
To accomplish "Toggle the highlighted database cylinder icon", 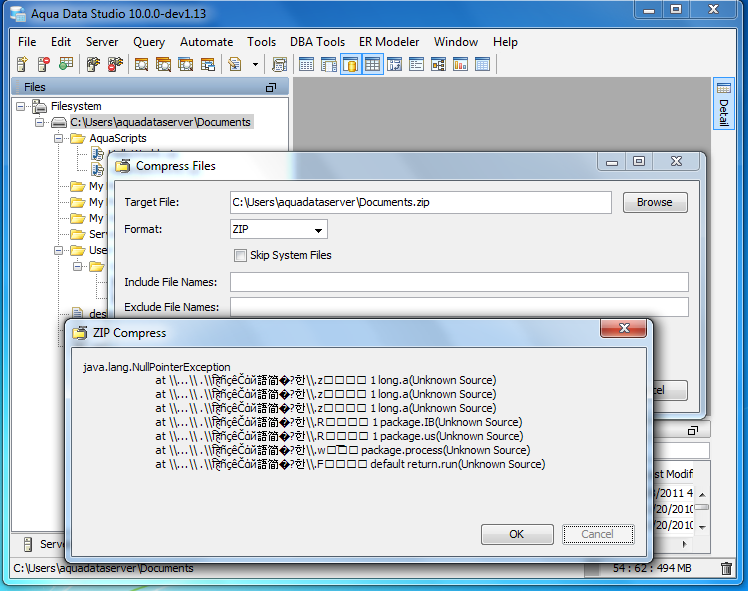I will coord(351,64).
